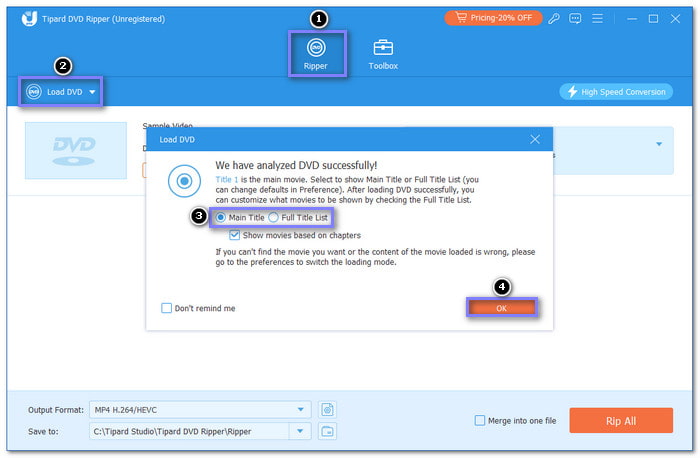Viewport: 700px width, 458px height.
Task: Open the hamburger menu icon
Action: 597,18
